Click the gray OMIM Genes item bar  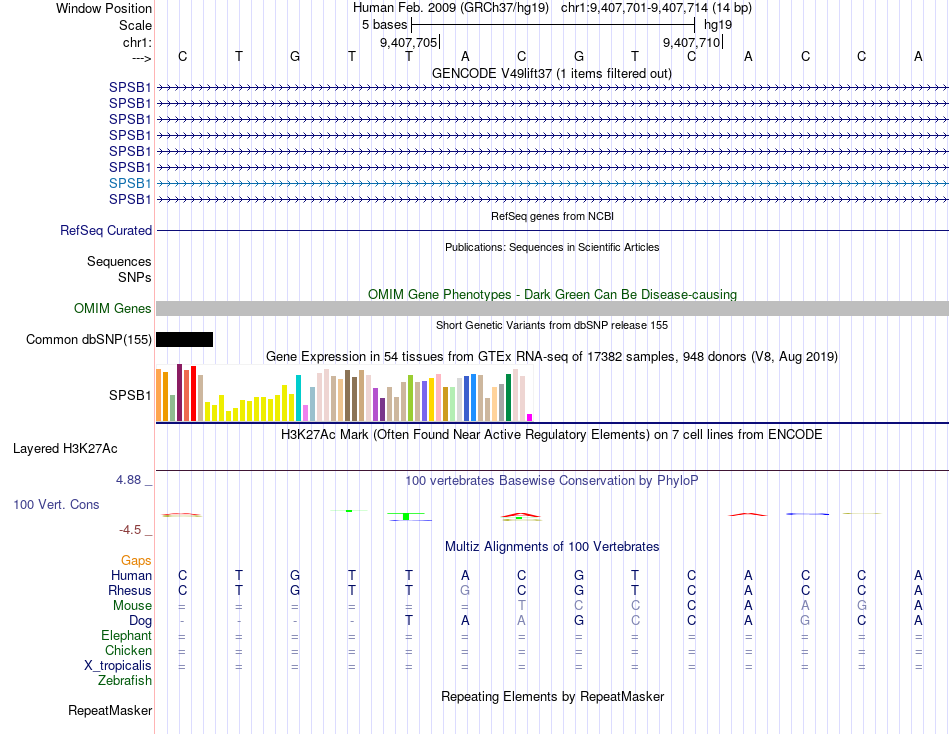point(552,309)
